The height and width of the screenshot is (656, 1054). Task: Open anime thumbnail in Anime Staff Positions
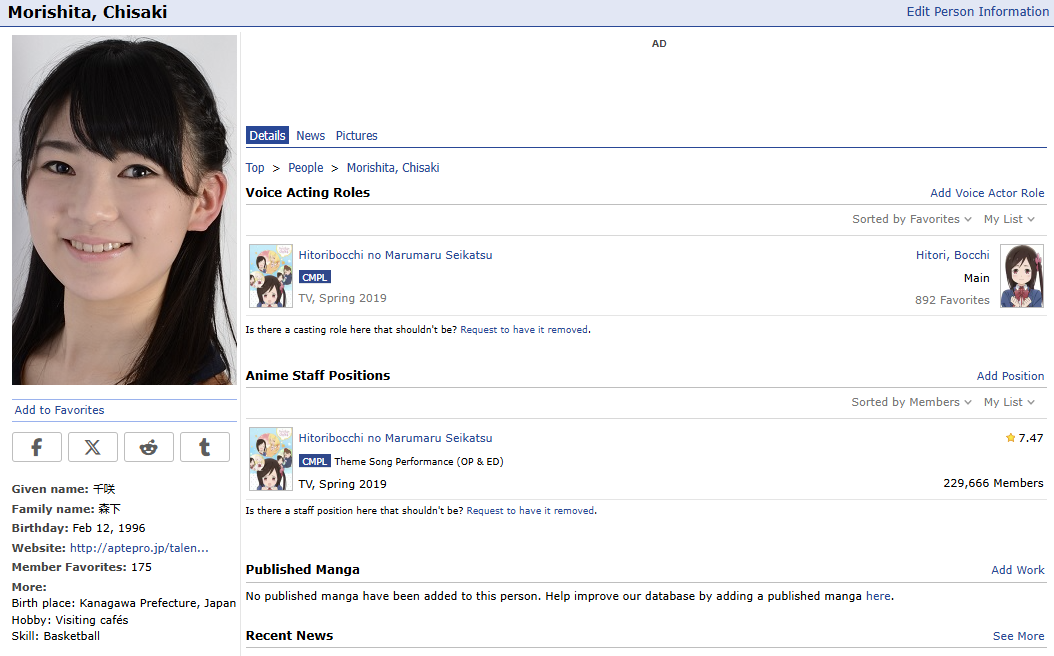click(x=270, y=459)
